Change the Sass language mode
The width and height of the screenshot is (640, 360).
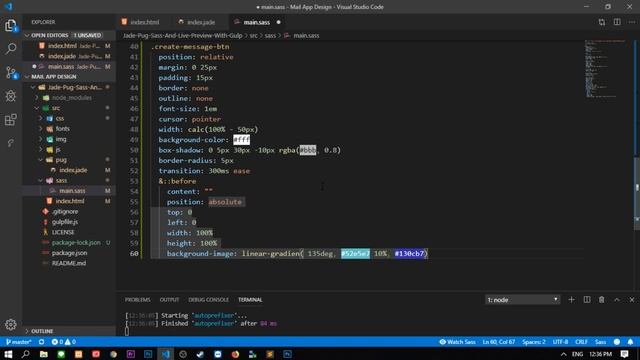click(x=600, y=342)
